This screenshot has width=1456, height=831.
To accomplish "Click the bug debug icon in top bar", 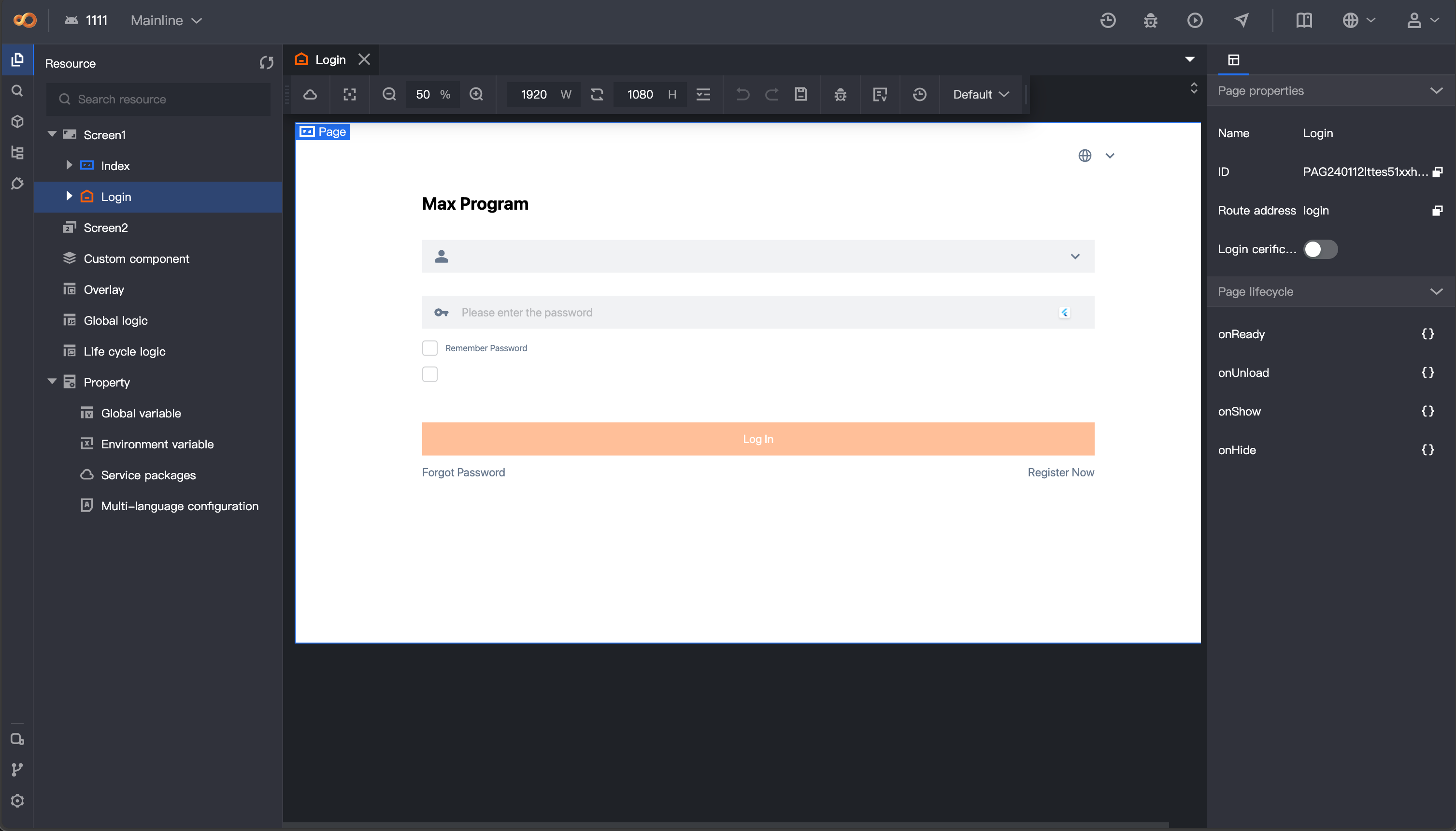I will (x=1151, y=21).
